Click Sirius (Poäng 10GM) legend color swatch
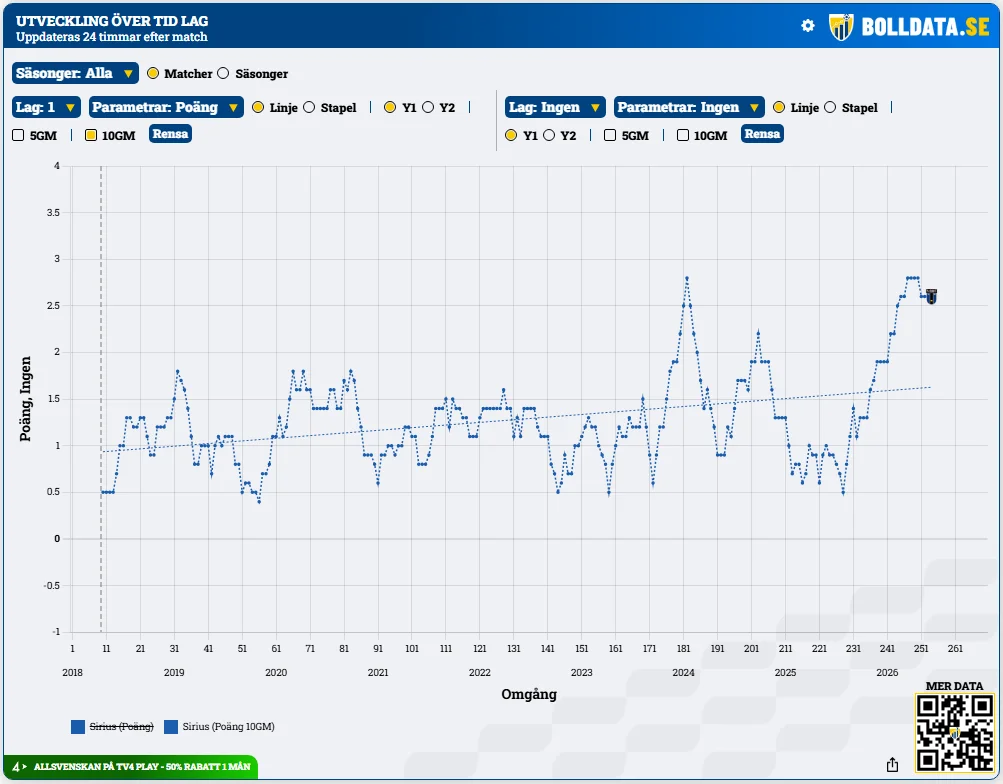Screen dimensions: 1003x784 (171, 726)
